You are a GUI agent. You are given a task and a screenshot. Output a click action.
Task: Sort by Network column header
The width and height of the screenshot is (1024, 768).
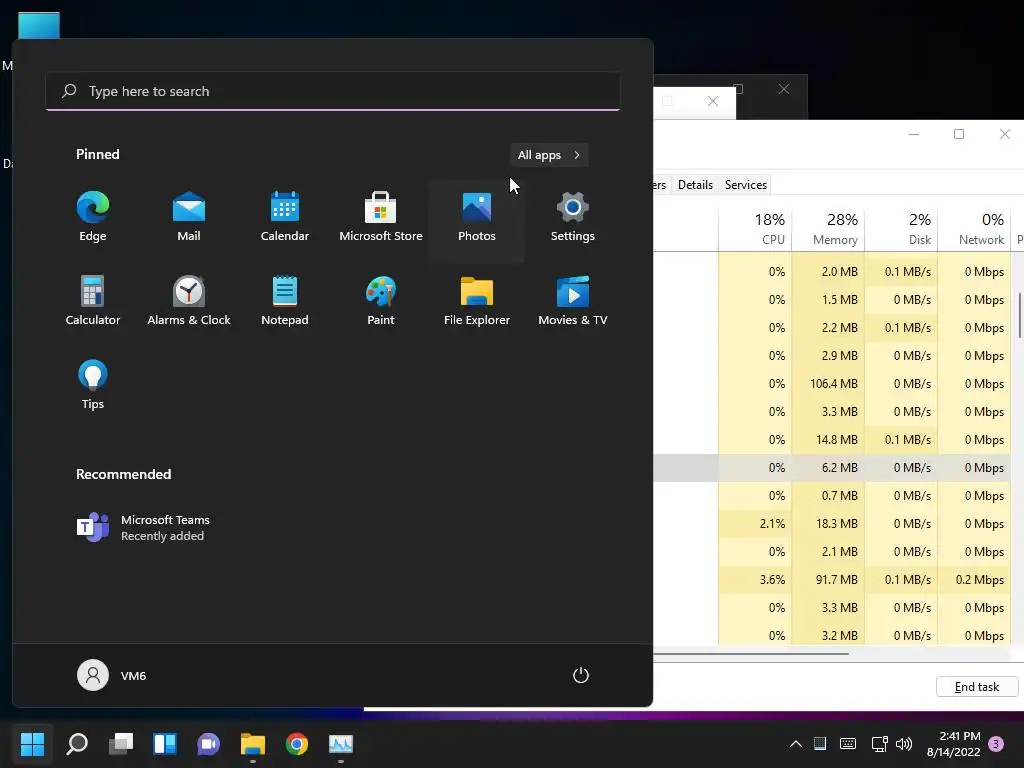pos(974,229)
